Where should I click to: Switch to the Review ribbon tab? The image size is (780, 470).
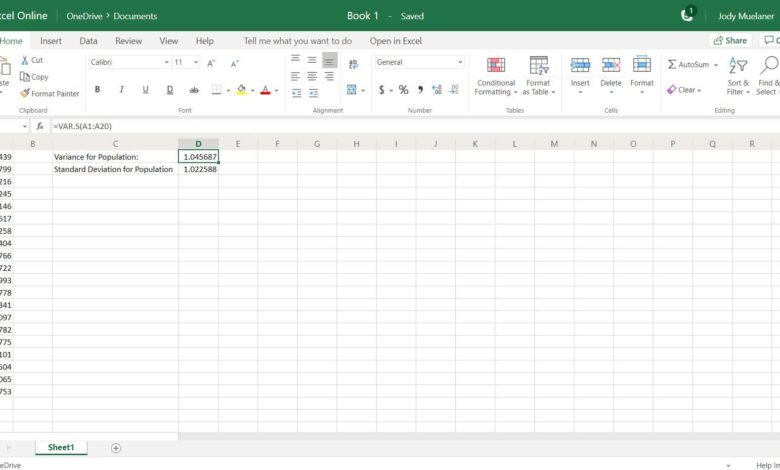(128, 41)
